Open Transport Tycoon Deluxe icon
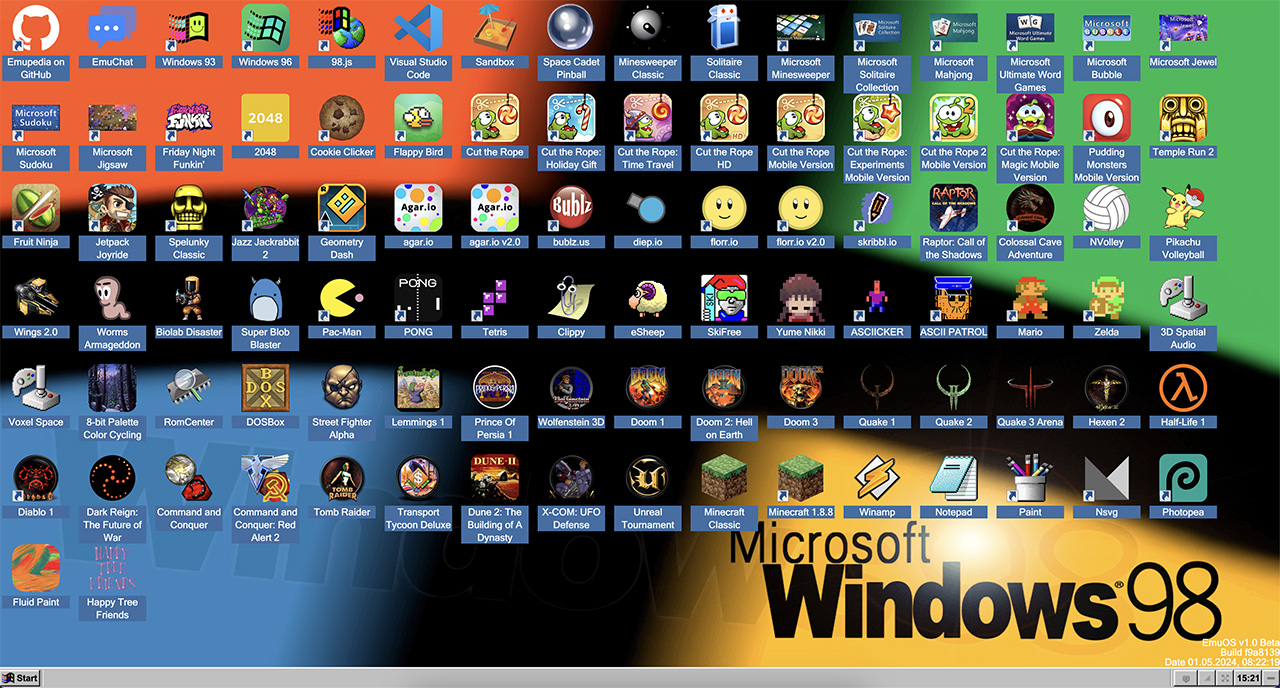 pos(418,478)
